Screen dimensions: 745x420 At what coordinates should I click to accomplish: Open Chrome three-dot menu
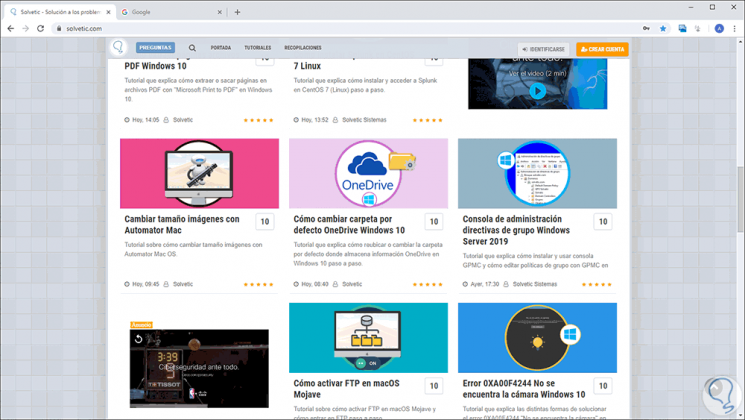(735, 29)
